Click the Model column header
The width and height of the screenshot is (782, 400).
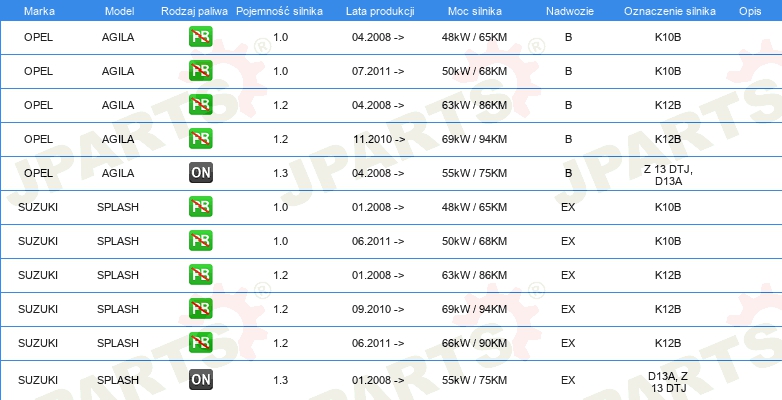point(119,11)
